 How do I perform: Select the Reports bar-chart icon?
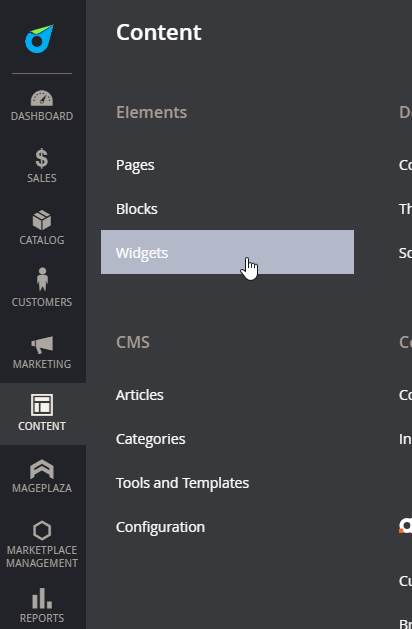42,598
